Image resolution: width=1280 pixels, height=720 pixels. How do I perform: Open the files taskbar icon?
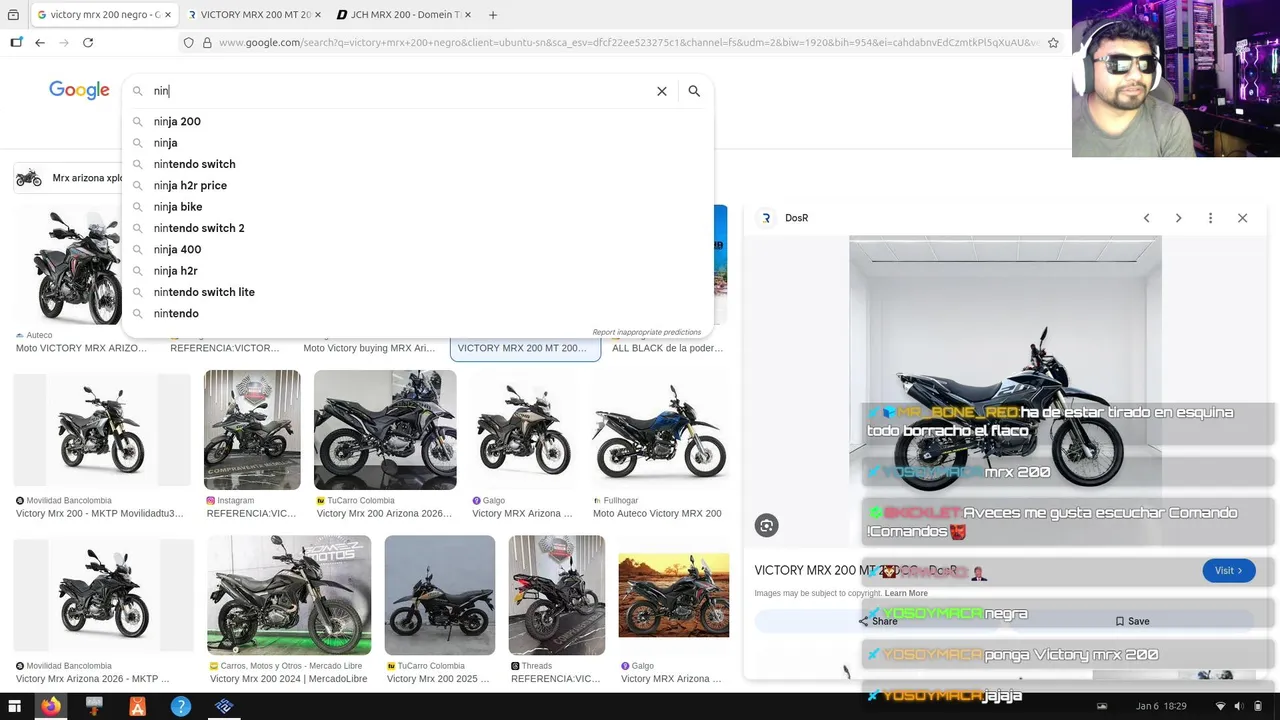click(94, 706)
